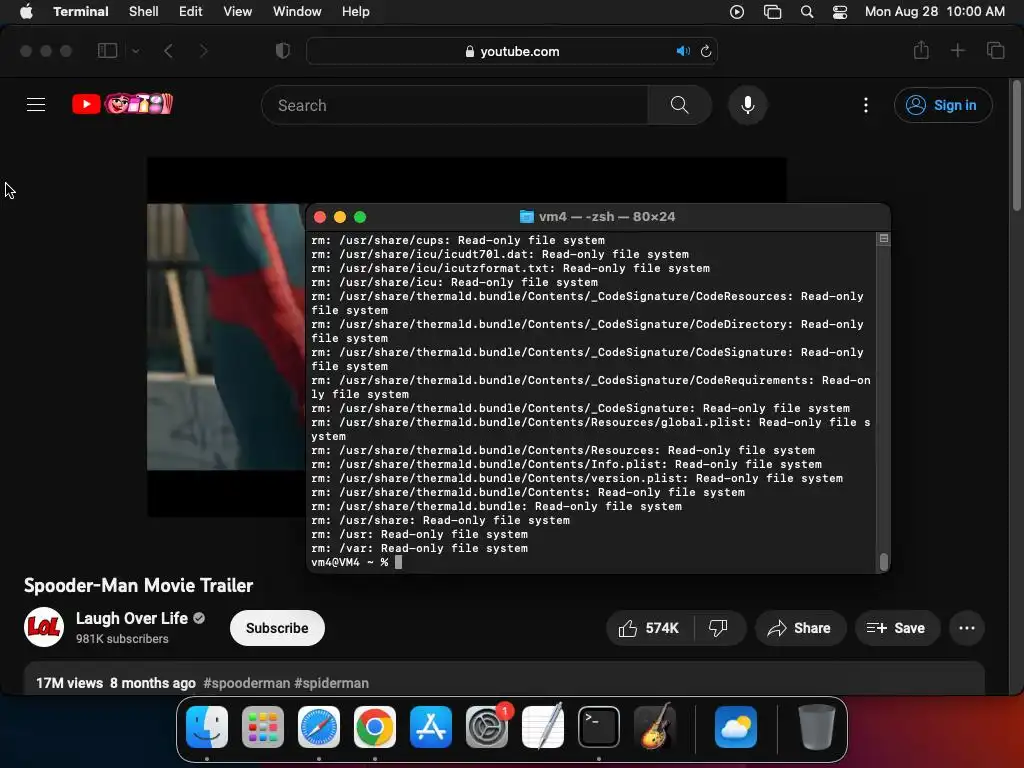Viewport: 1024px width, 768px height.
Task: Click the Sign in button
Action: 943,105
